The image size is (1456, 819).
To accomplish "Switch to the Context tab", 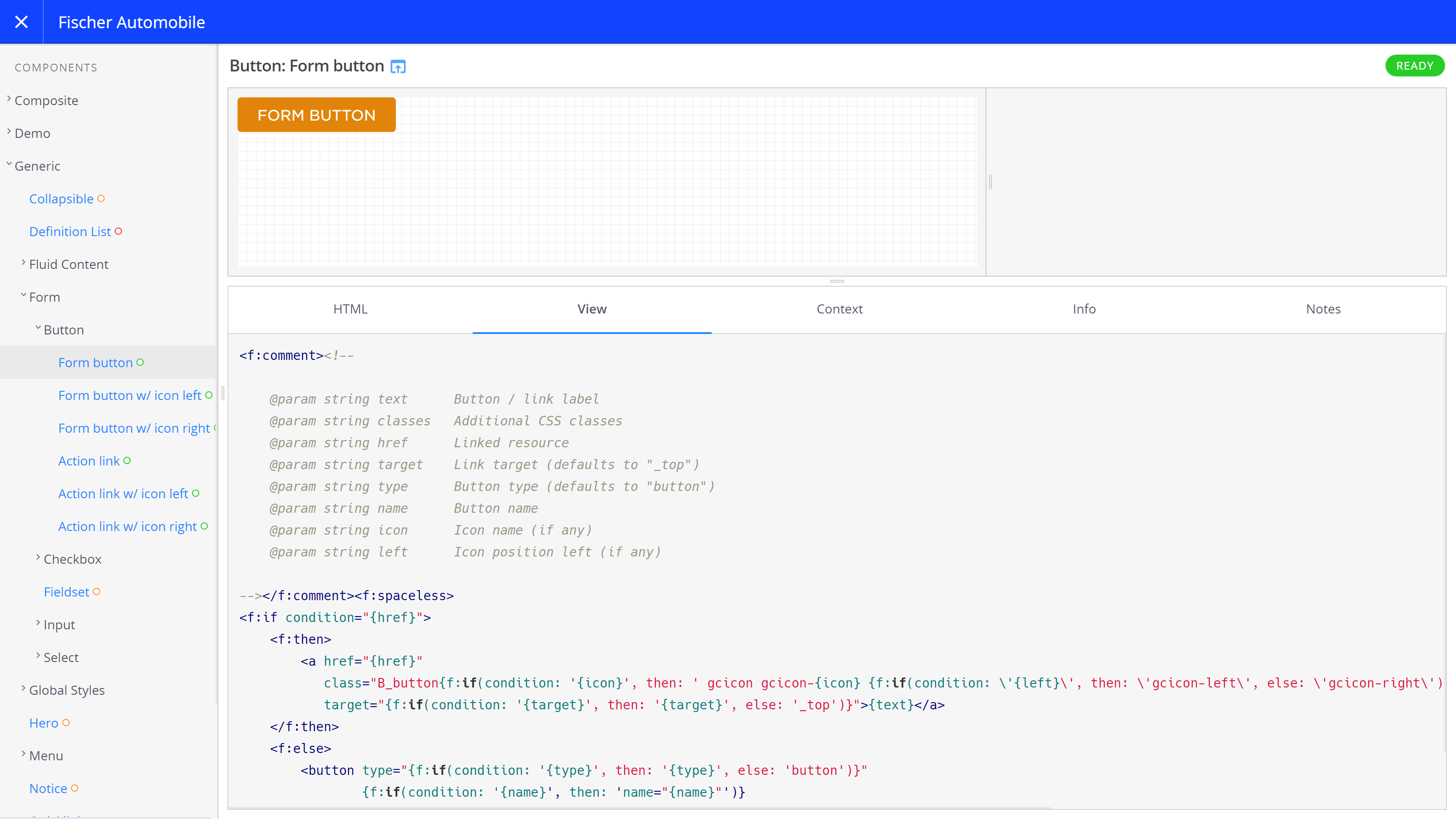I will tap(839, 309).
